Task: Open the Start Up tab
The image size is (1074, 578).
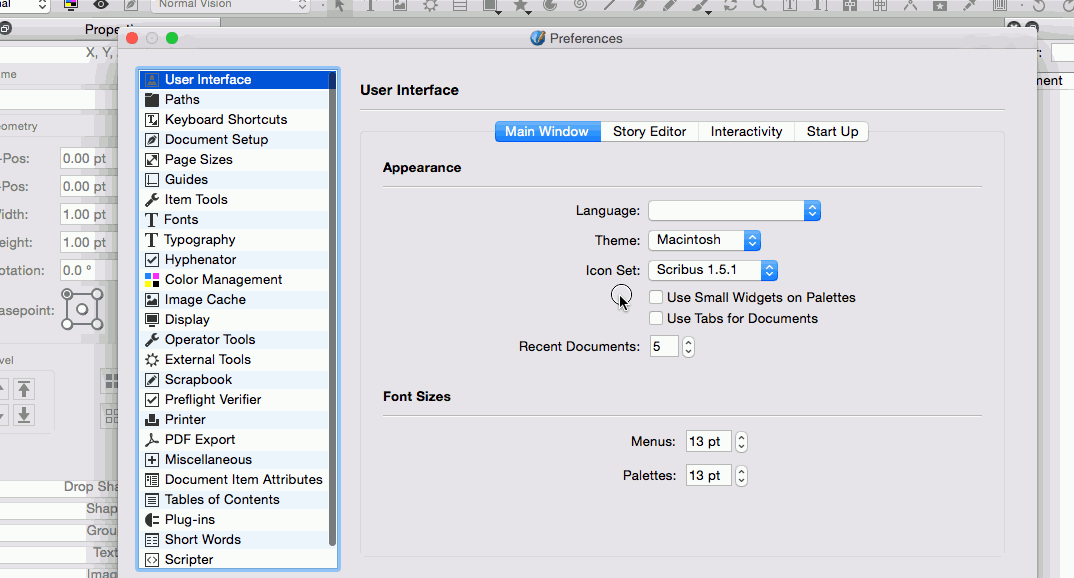Action: [x=832, y=131]
